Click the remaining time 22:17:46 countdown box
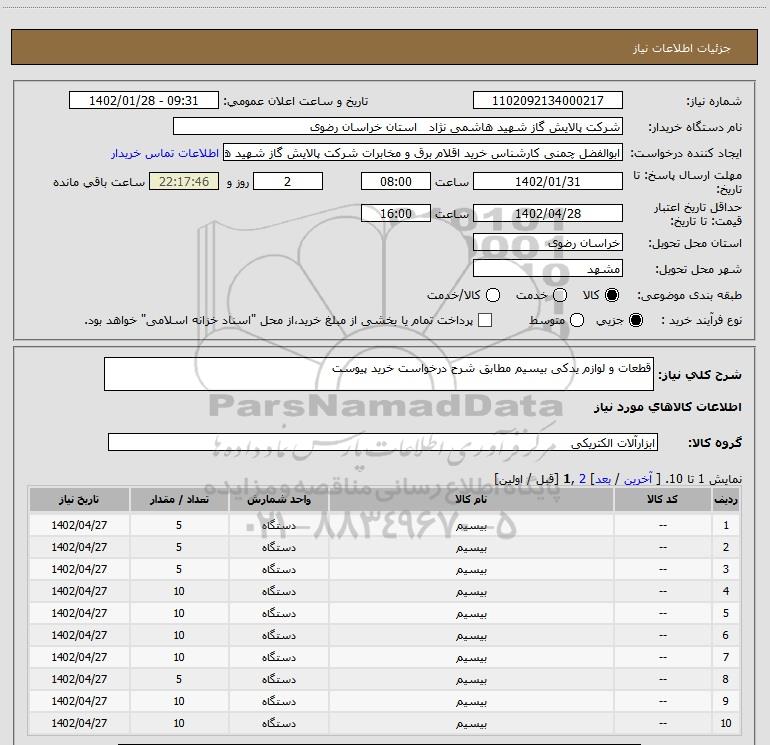770x745 pixels. pyautogui.click(x=183, y=181)
